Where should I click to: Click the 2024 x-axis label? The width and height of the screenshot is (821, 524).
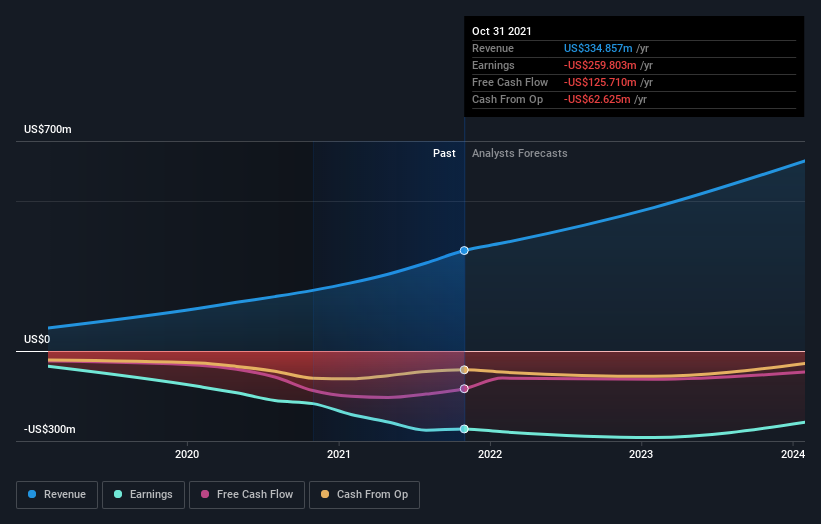[793, 454]
